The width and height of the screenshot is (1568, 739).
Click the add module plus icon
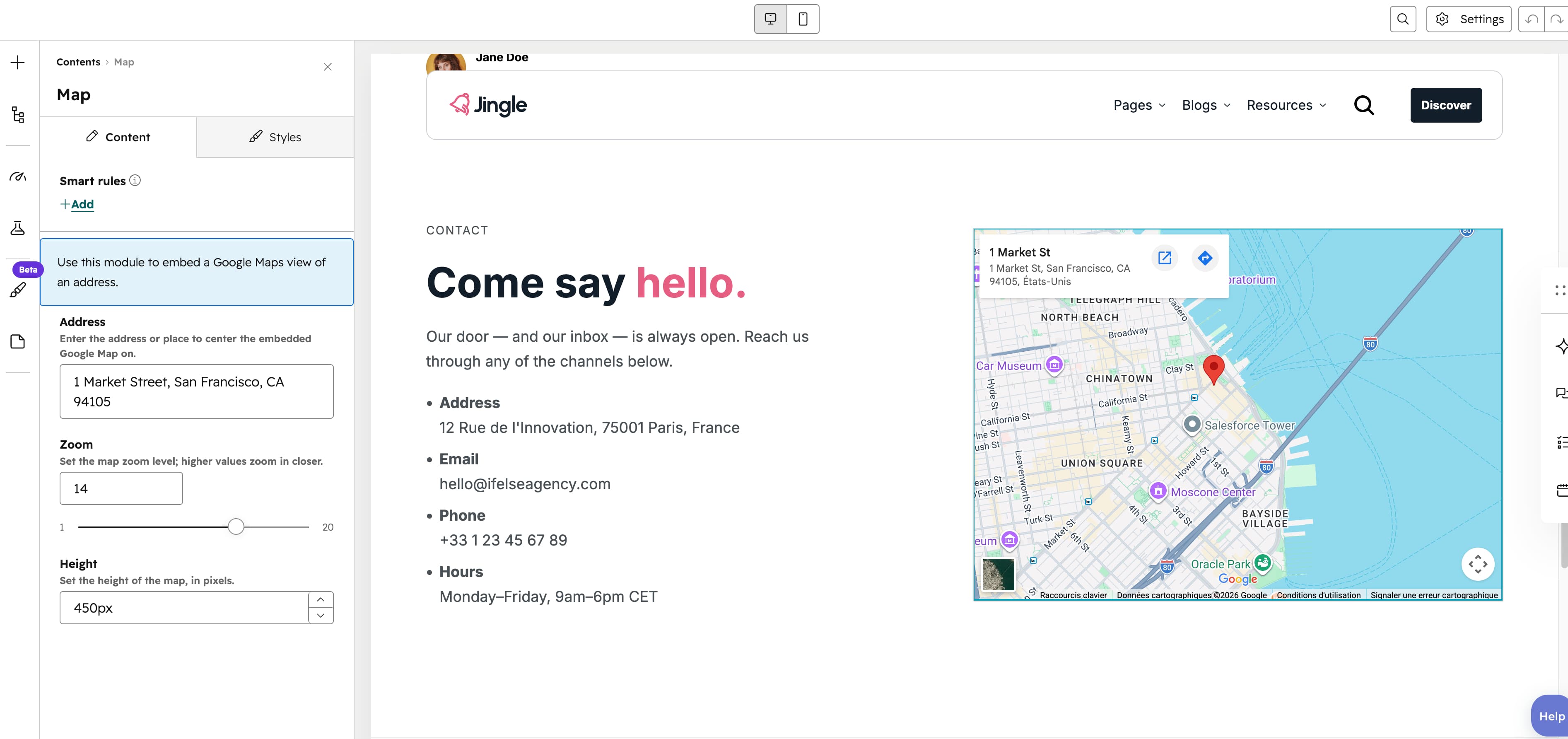18,62
